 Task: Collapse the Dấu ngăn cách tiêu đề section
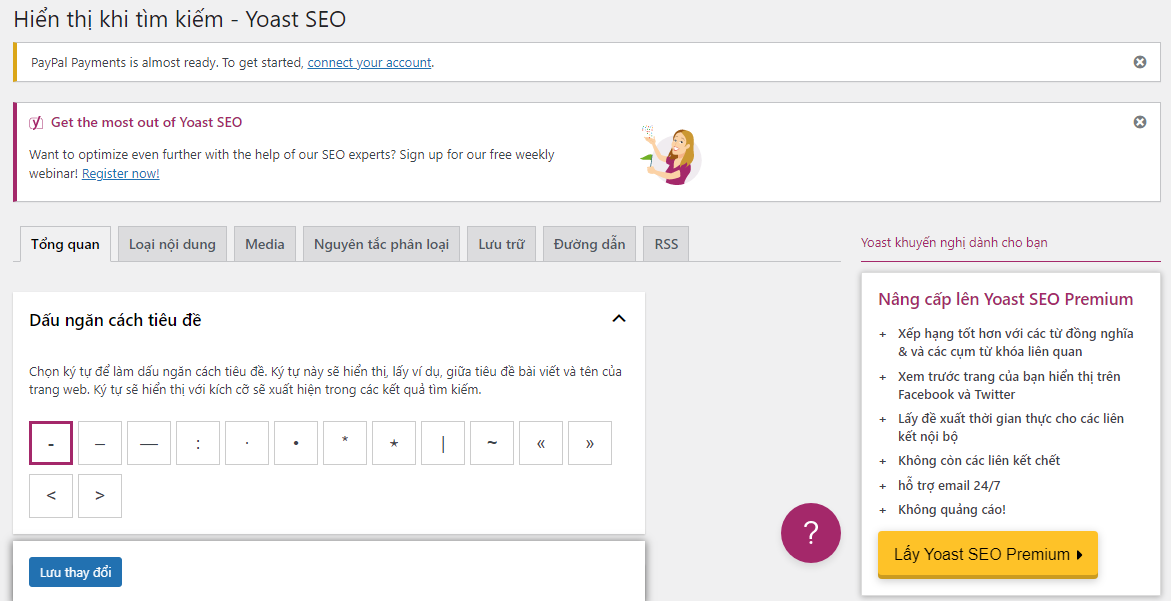pos(618,319)
